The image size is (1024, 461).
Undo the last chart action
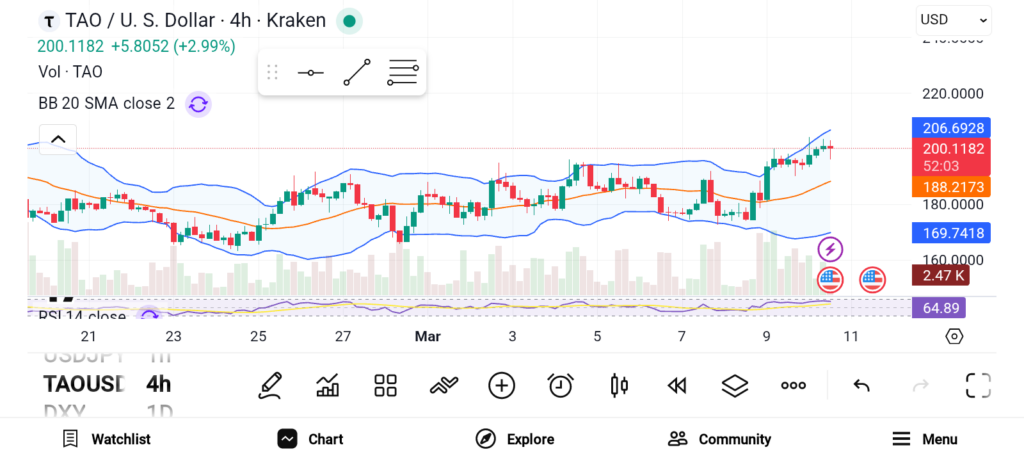tap(861, 385)
